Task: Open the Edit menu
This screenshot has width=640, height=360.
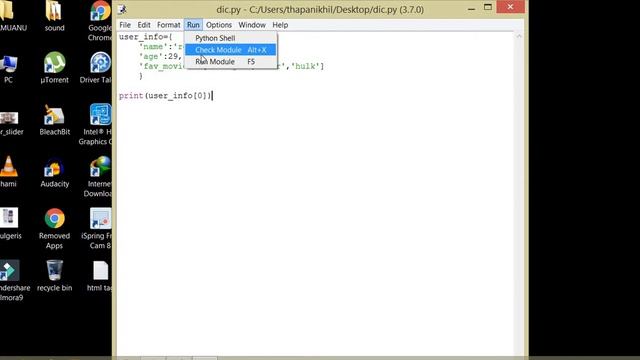Action: click(x=144, y=25)
